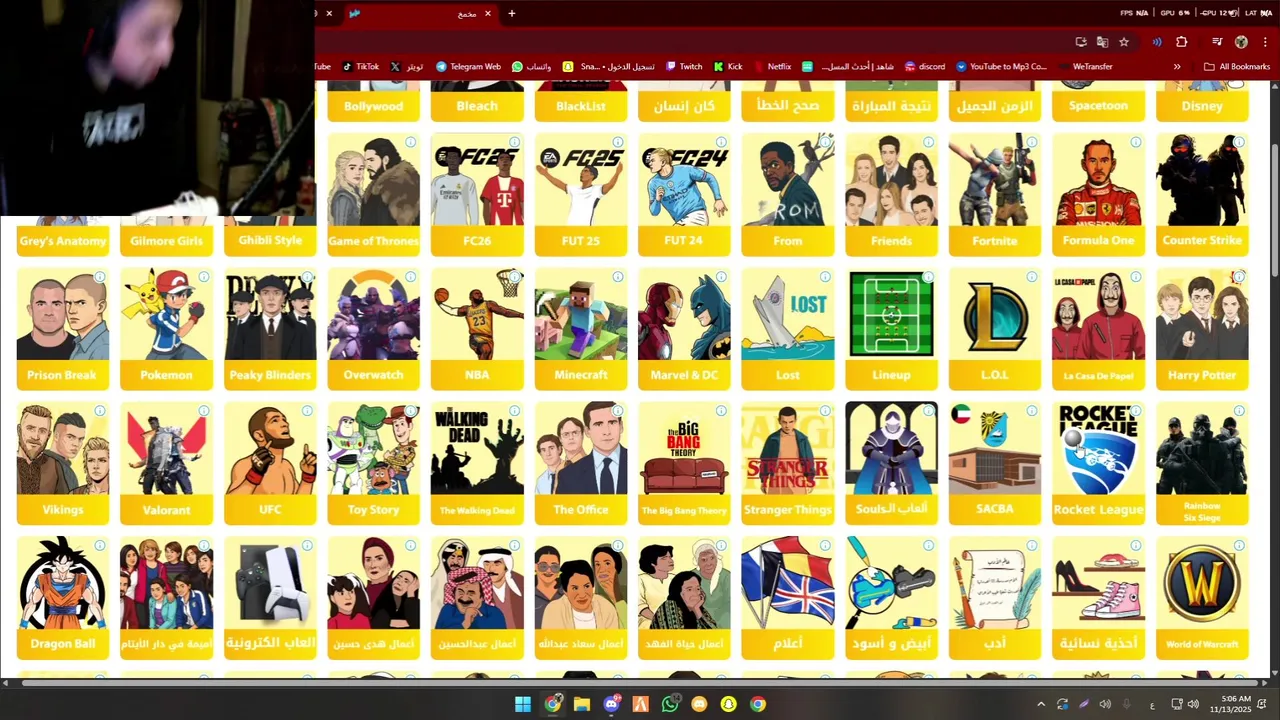Select the Office category card

point(581,463)
